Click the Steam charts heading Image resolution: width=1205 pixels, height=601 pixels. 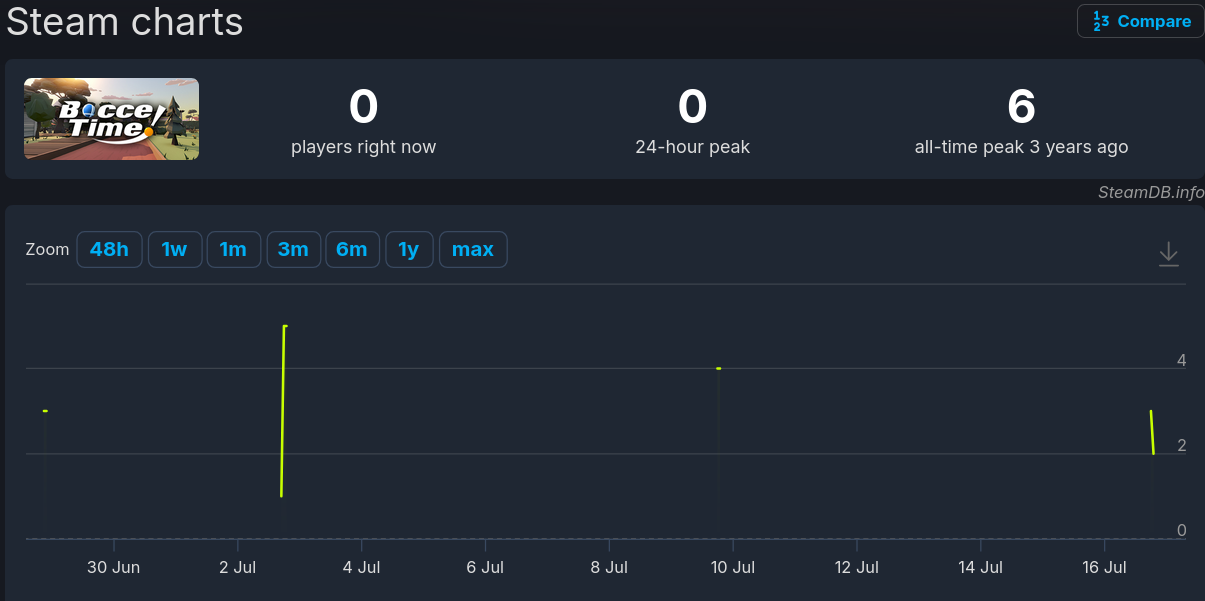point(125,21)
